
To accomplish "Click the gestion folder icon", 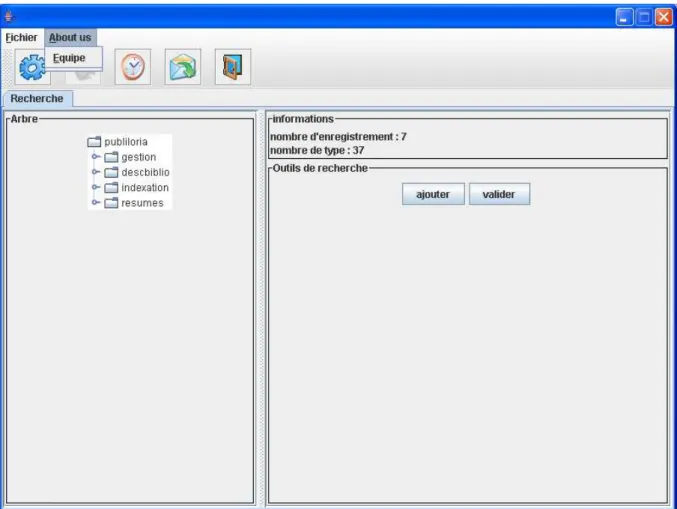I will point(111,157).
